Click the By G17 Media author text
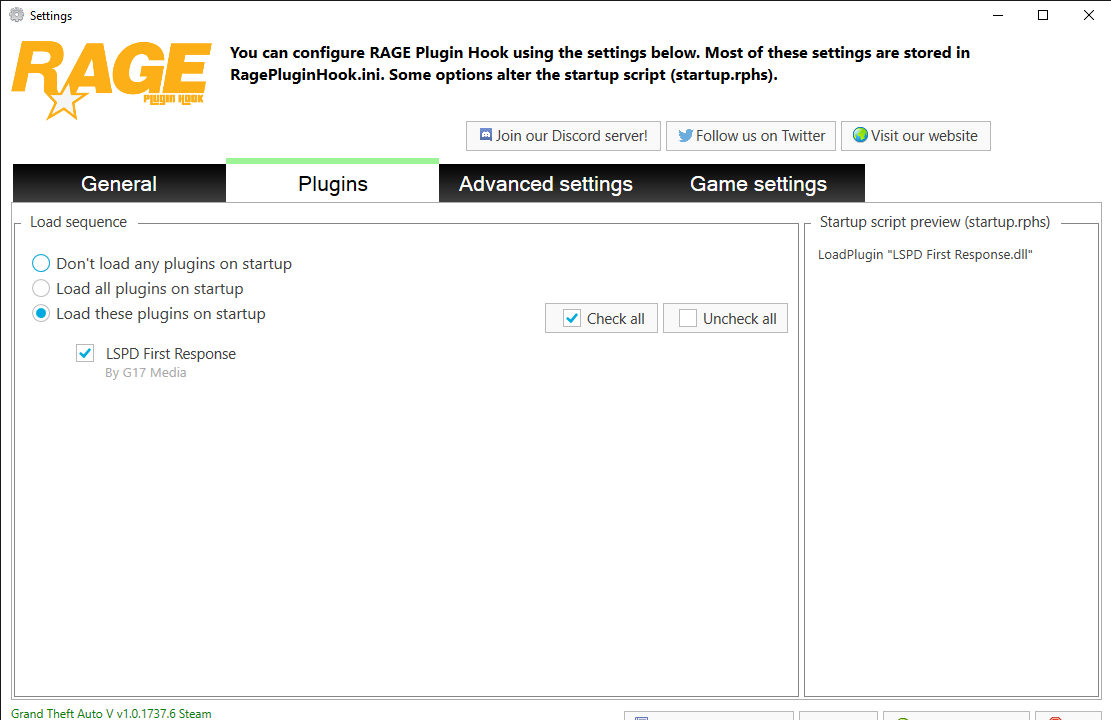 pyautogui.click(x=146, y=373)
